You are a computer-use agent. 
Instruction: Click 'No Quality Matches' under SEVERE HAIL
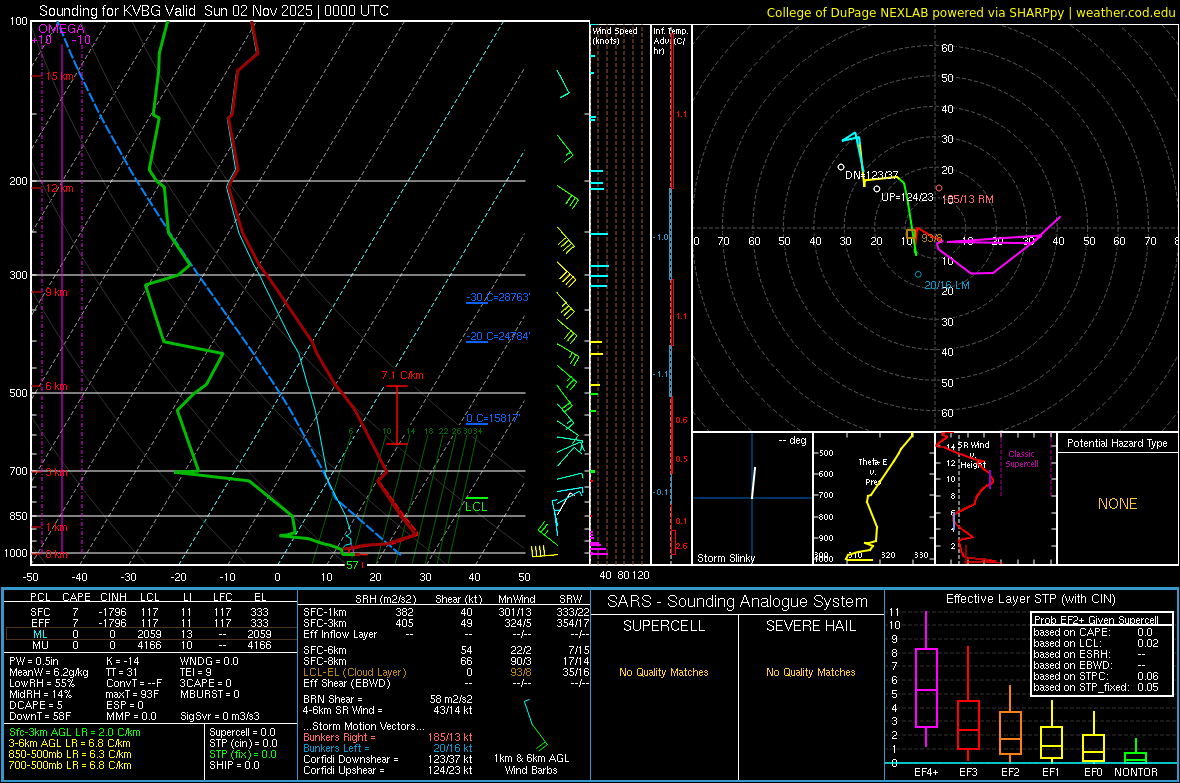[810, 672]
